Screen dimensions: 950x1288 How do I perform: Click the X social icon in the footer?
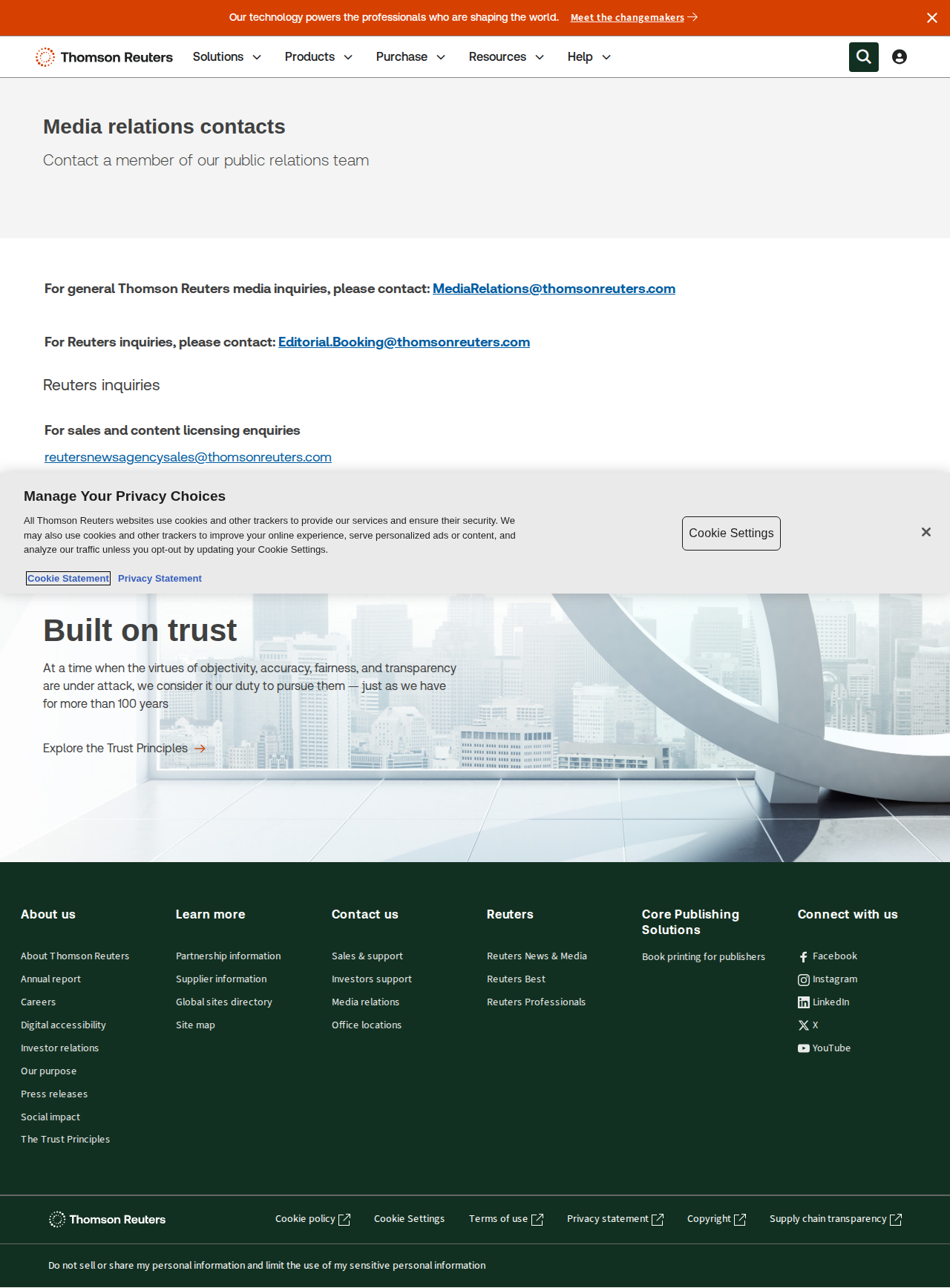point(804,1025)
